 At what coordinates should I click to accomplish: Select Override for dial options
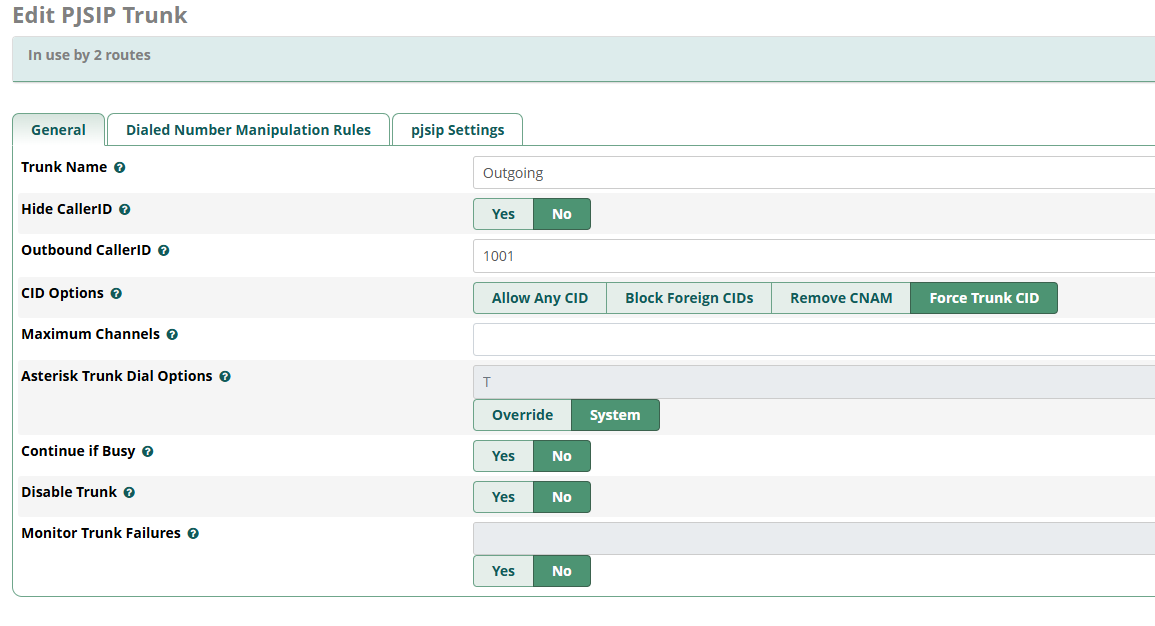tap(522, 415)
